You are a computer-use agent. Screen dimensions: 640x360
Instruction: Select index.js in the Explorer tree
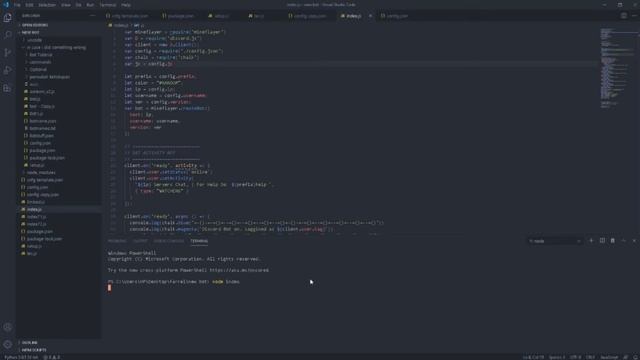[59, 209]
